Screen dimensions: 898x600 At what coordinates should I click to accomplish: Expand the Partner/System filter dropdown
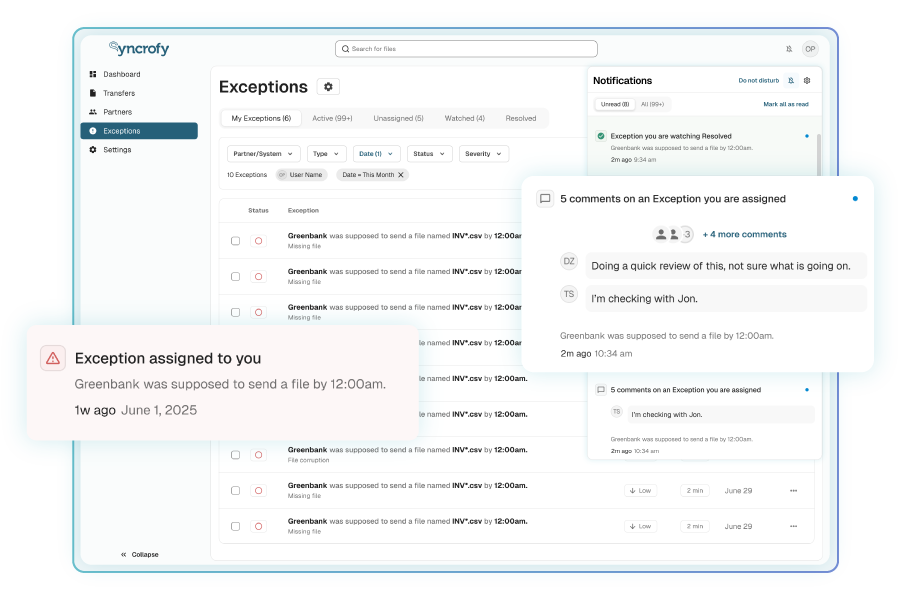(263, 154)
